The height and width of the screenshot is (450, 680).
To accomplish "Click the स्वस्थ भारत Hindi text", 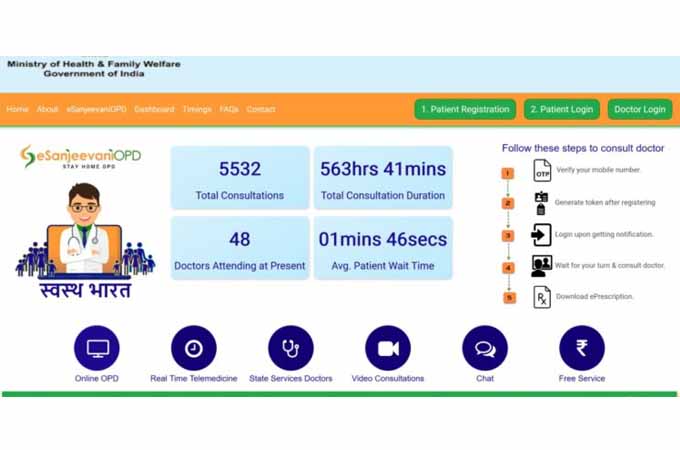I will [85, 290].
